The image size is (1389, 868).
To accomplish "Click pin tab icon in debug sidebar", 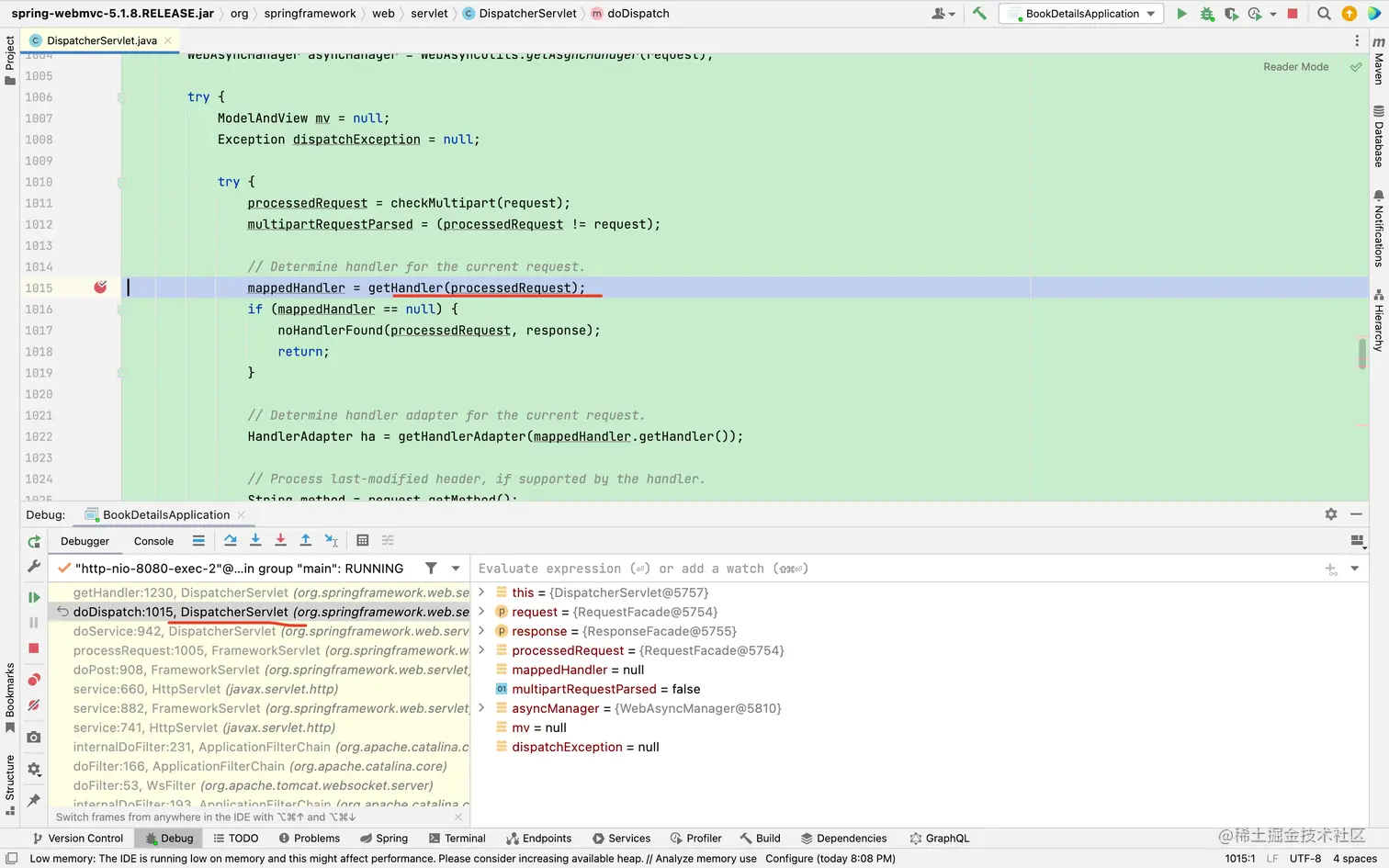I will click(34, 800).
